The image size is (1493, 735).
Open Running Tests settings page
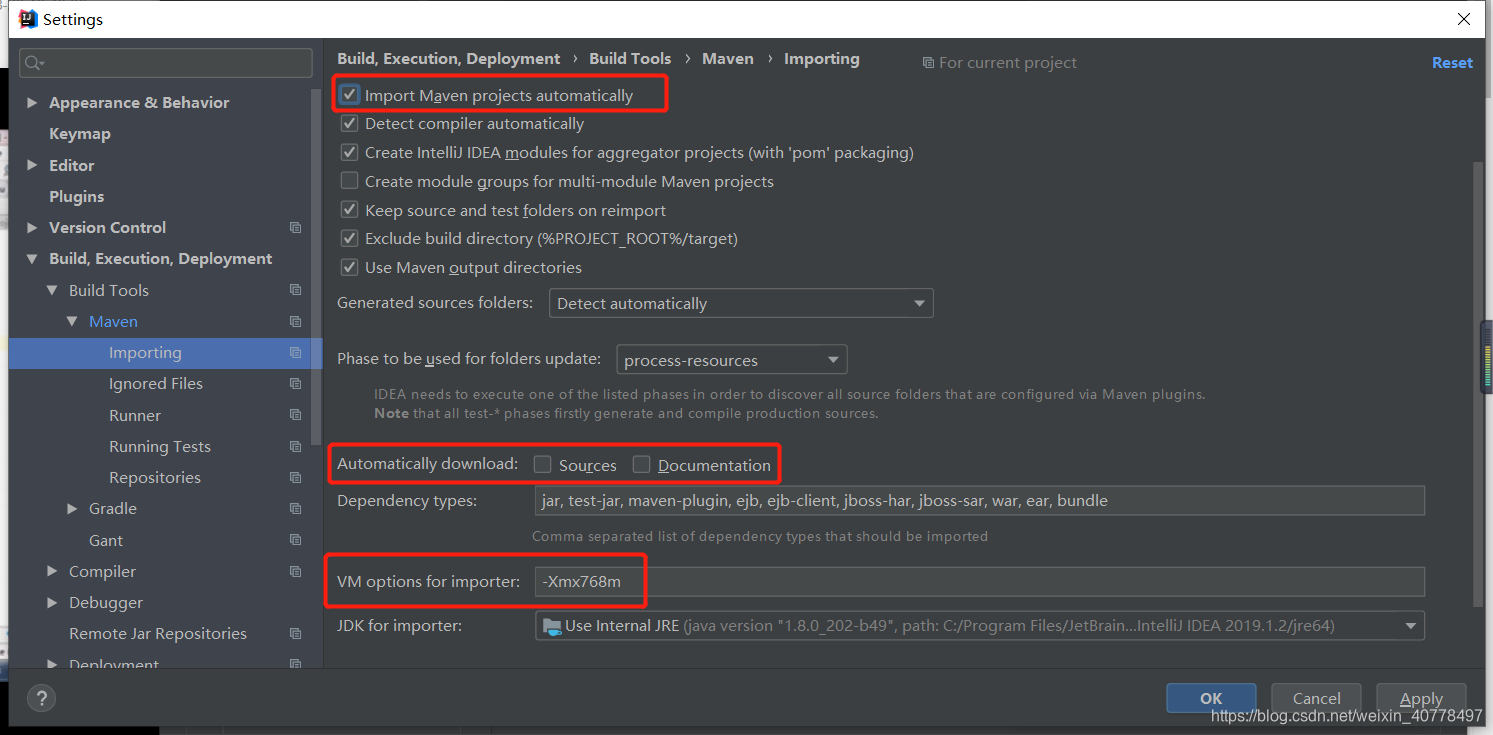[x=160, y=446]
